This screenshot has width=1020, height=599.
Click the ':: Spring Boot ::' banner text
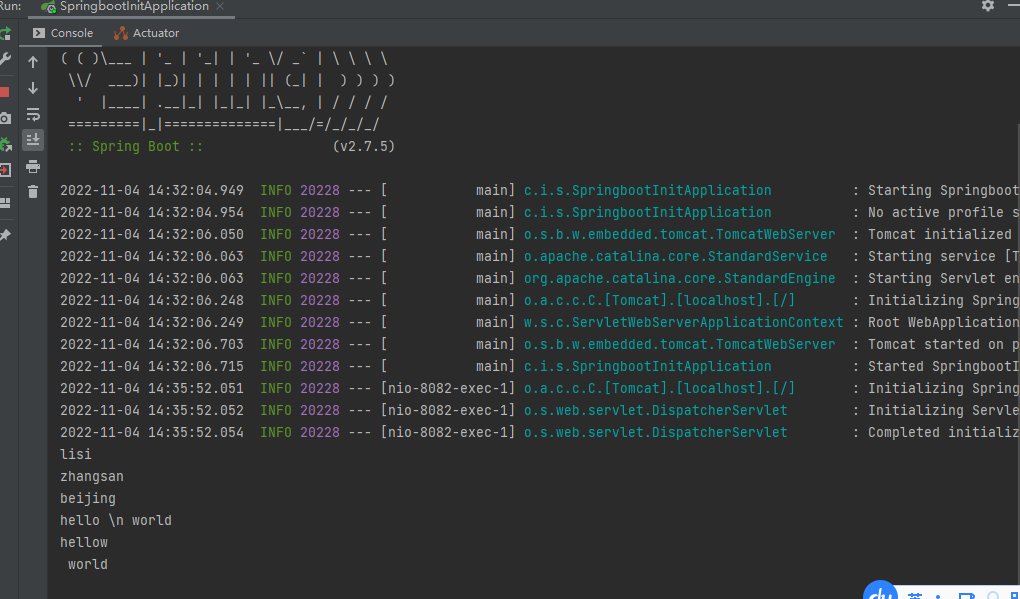pos(136,146)
